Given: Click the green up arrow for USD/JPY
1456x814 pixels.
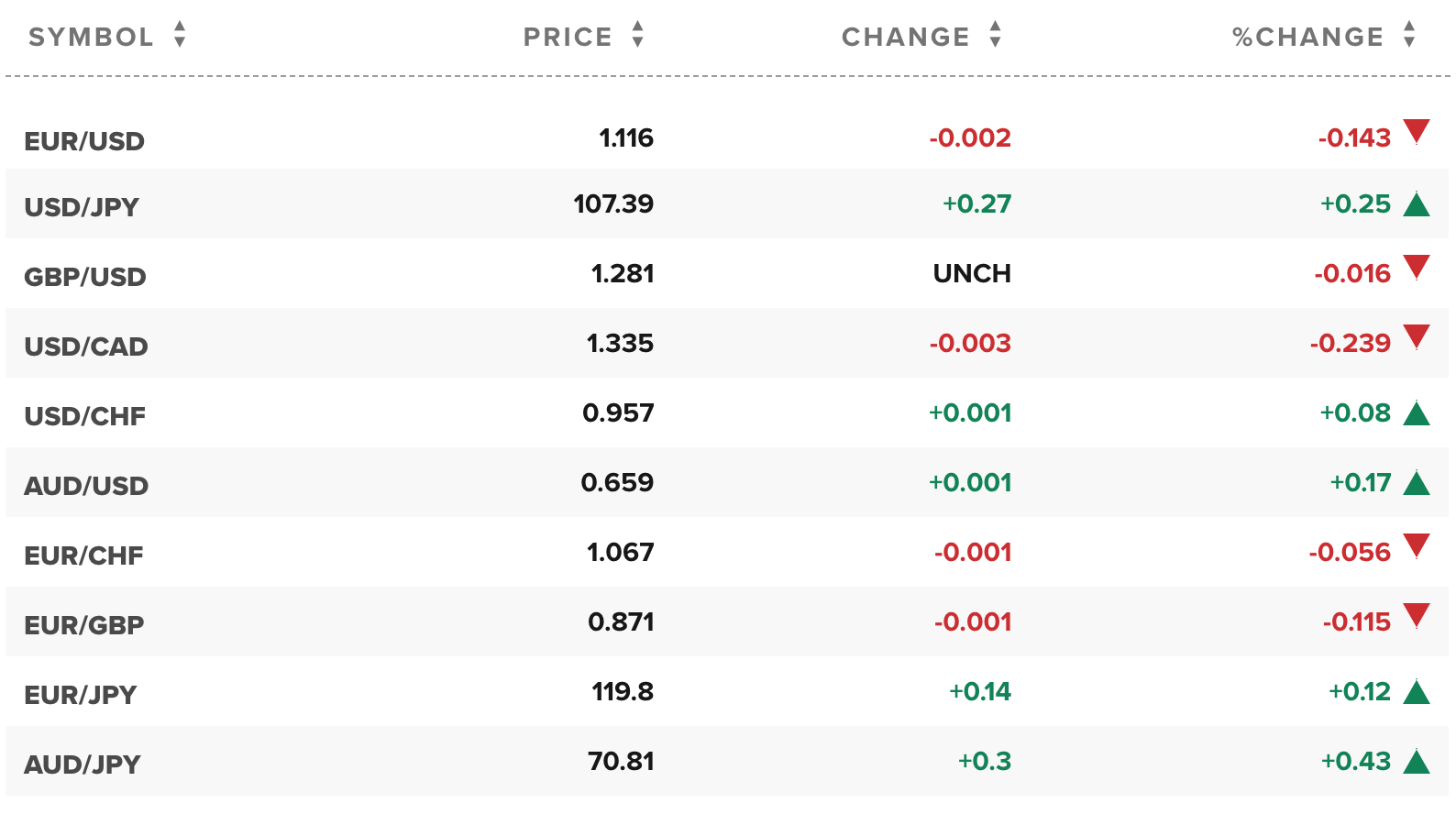Looking at the screenshot, I should click(x=1417, y=203).
